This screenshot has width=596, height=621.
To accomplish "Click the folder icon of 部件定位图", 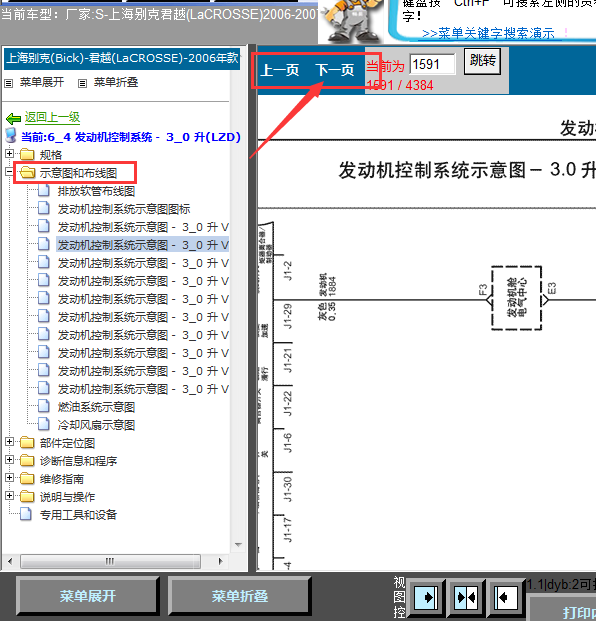I will (x=27, y=442).
